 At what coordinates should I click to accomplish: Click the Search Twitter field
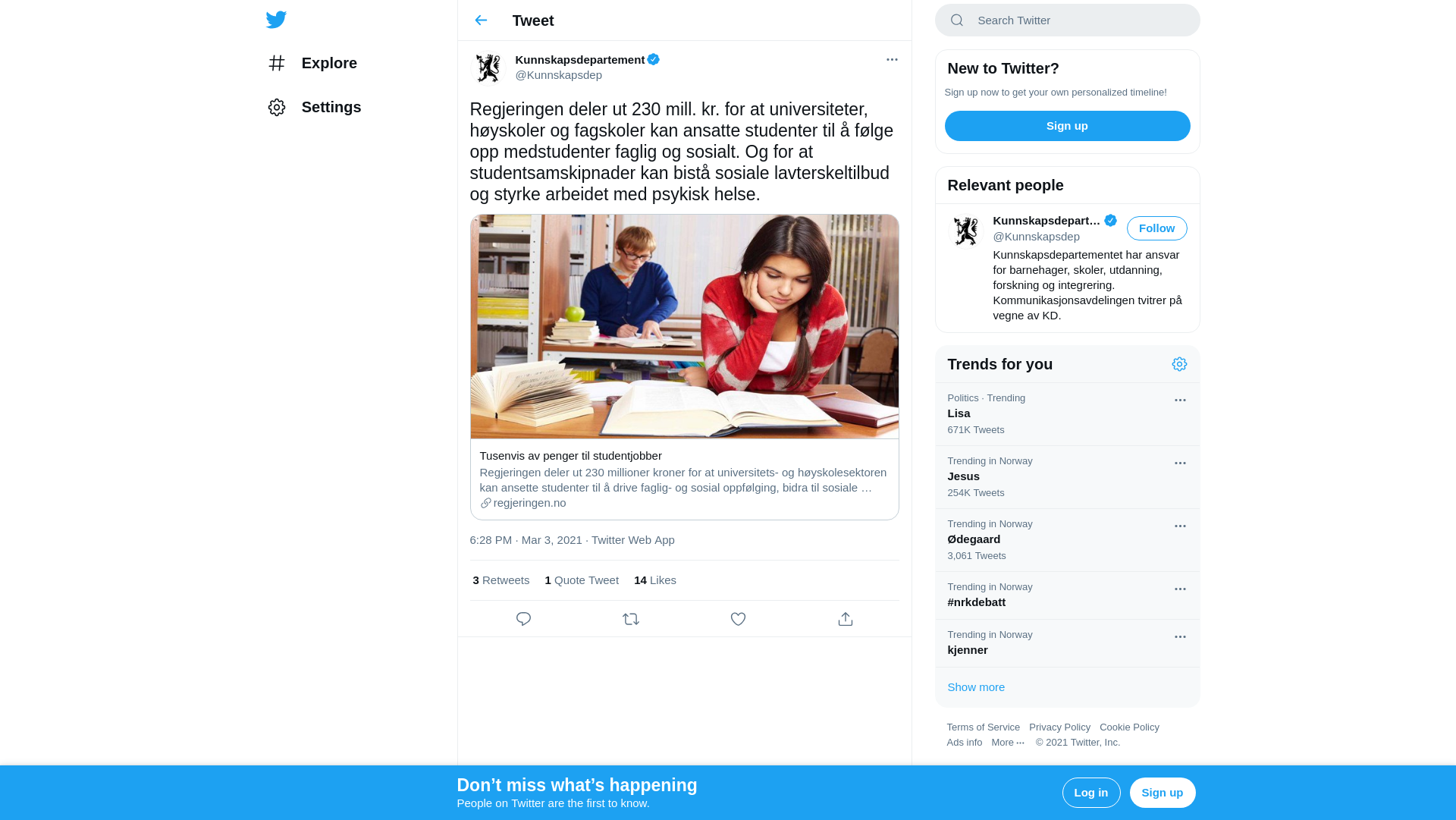pos(1067,20)
